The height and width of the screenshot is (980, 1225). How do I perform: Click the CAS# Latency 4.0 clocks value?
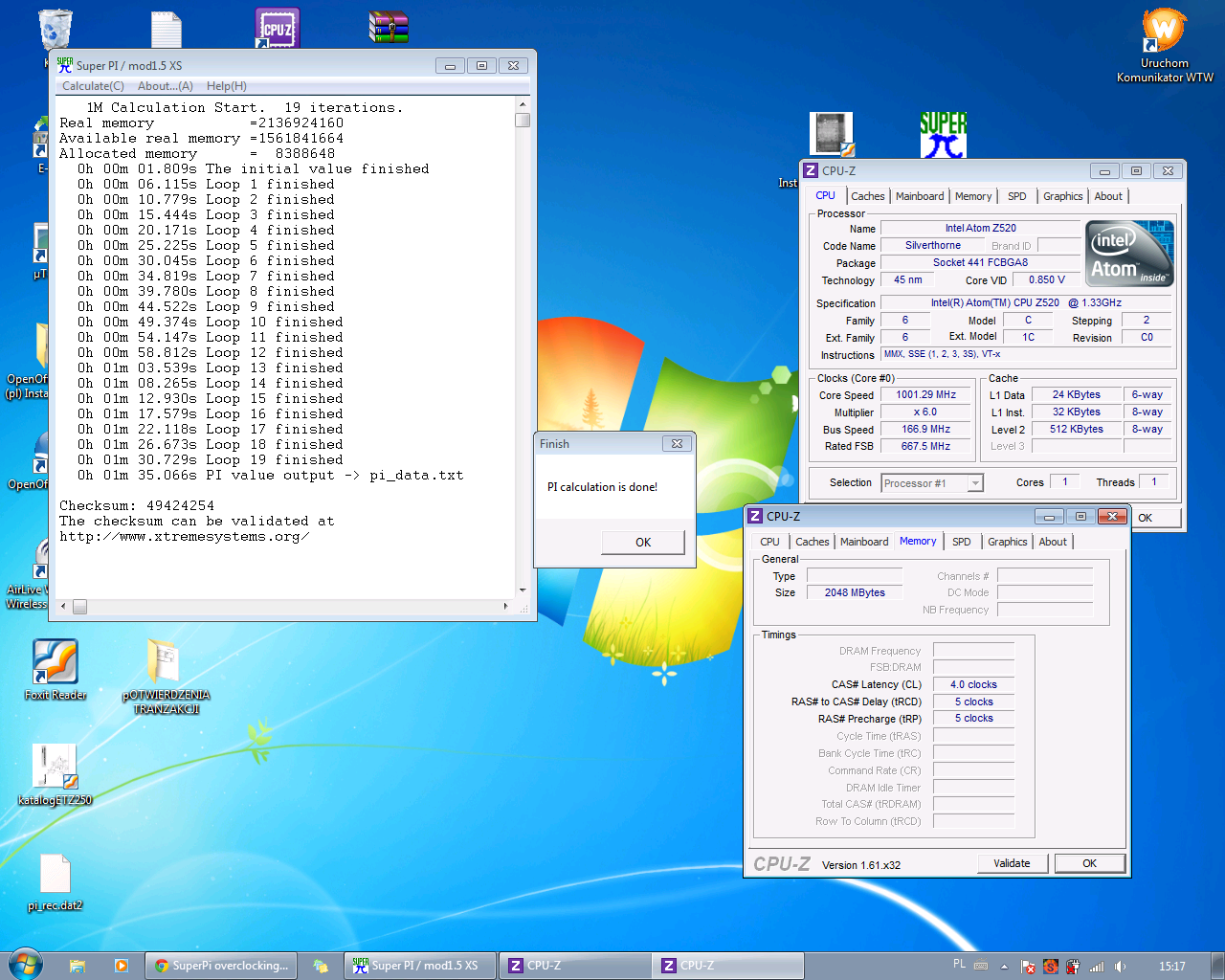(x=973, y=684)
